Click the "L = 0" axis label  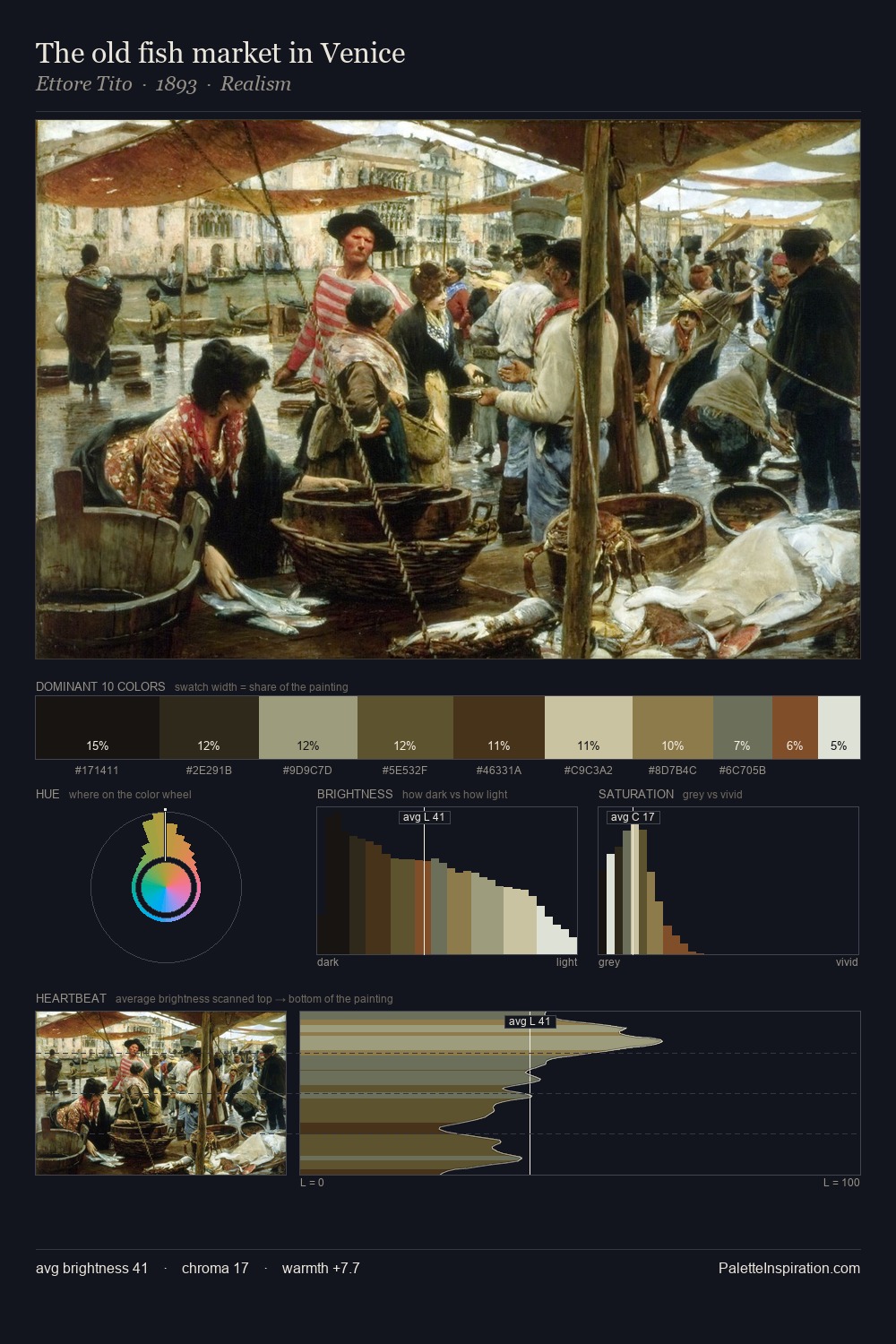tap(312, 1183)
